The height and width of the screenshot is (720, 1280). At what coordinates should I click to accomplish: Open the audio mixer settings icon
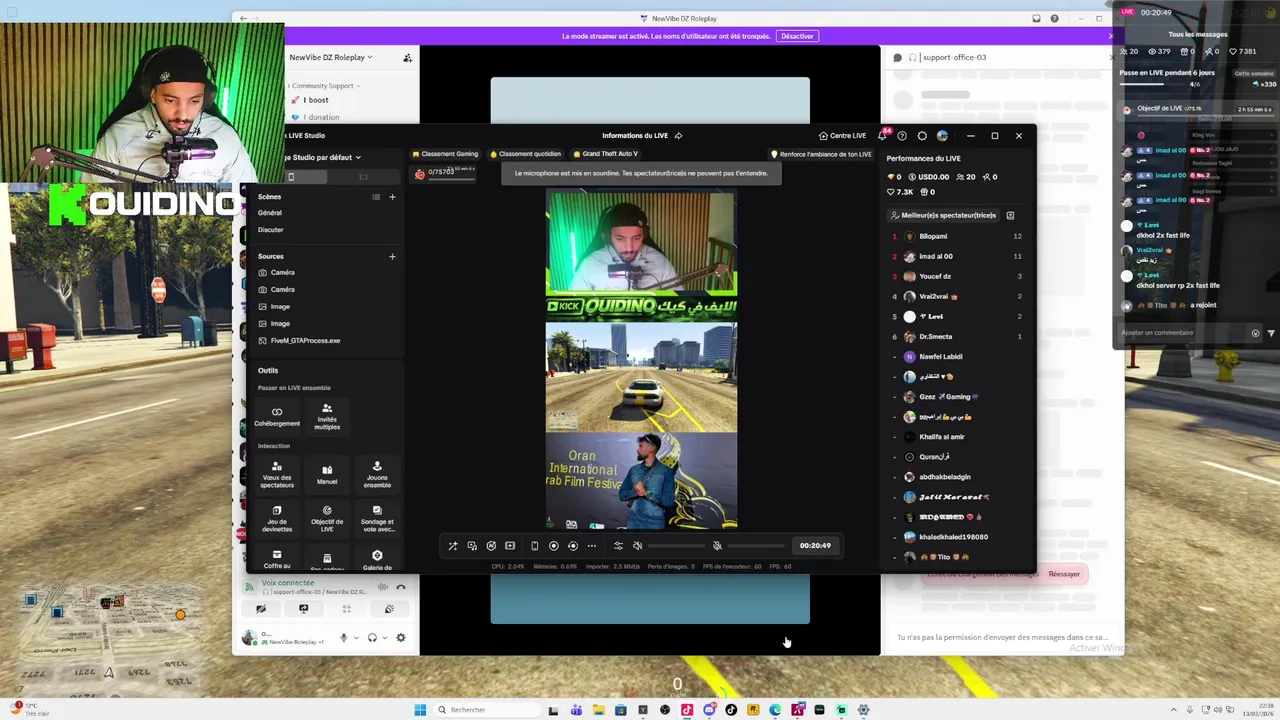tap(618, 546)
